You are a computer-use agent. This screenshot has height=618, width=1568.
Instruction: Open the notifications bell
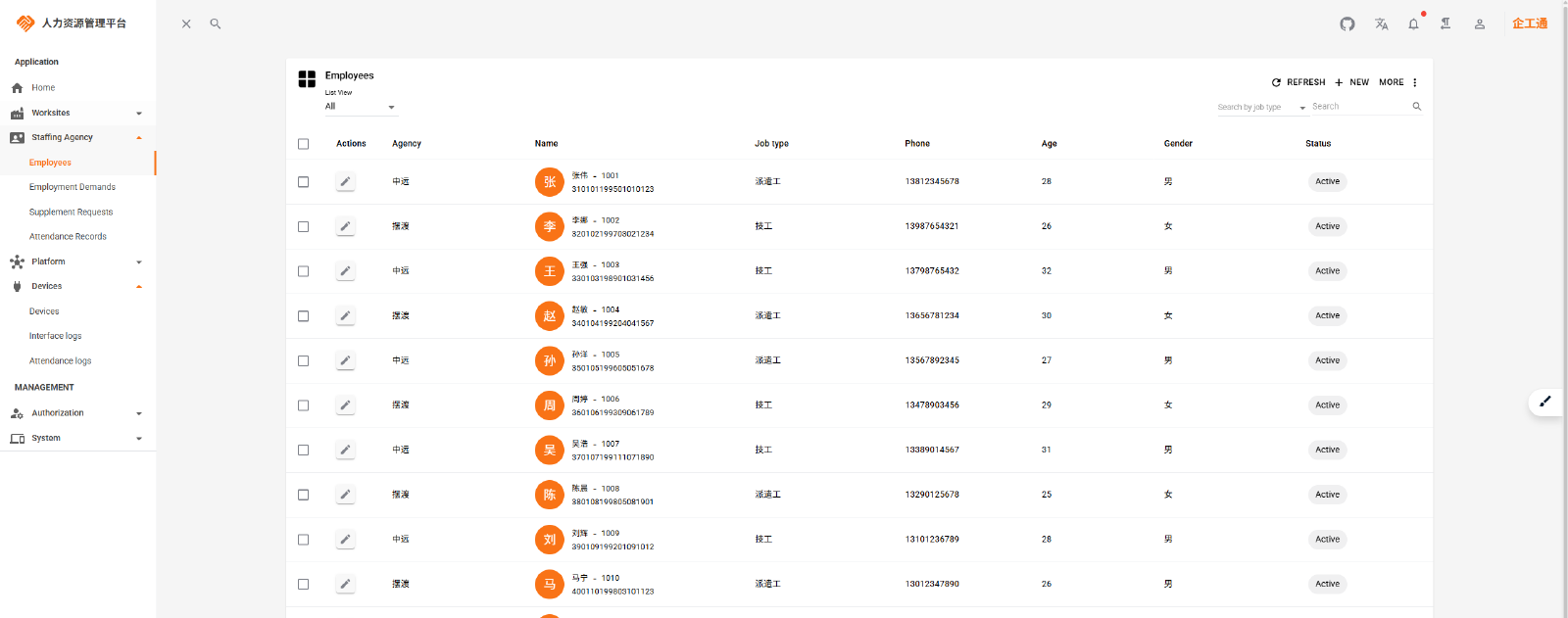pos(1413,24)
